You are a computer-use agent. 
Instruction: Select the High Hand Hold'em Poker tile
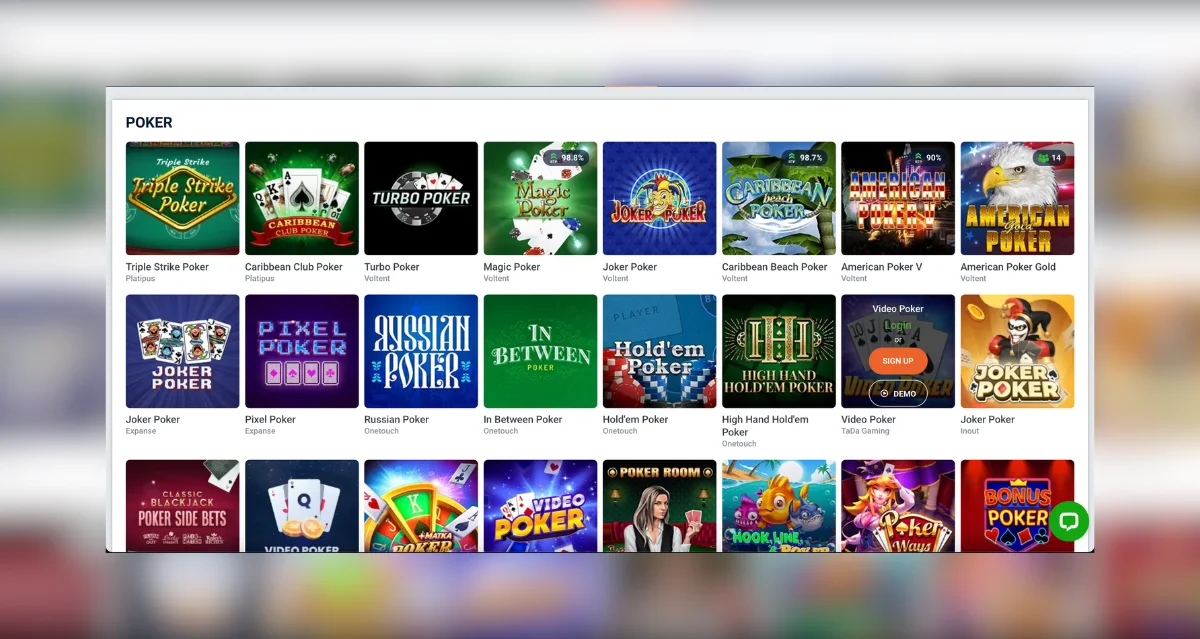pyautogui.click(x=778, y=351)
